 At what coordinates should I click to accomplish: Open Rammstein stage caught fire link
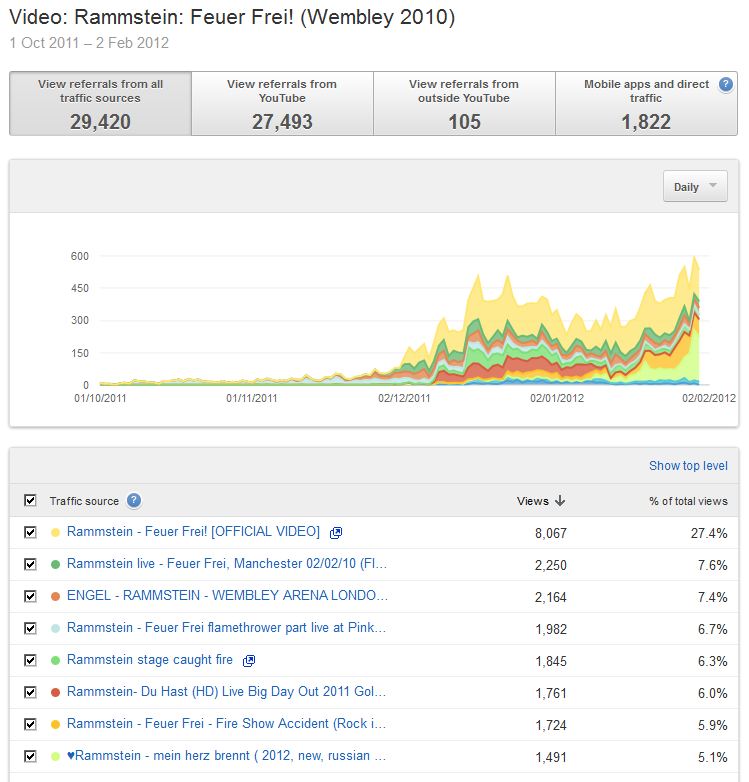click(150, 660)
